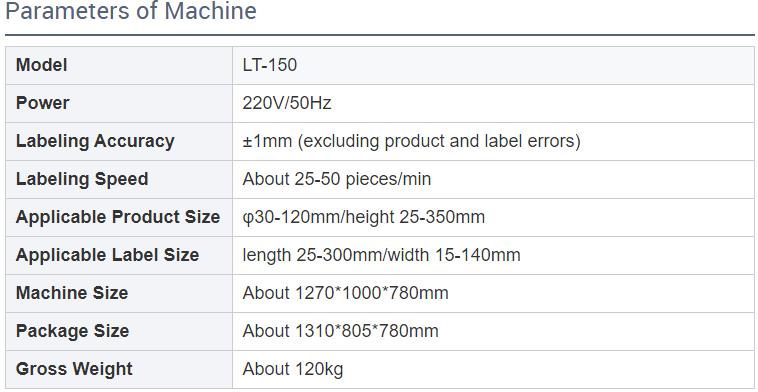This screenshot has height=392, width=758.
Task: Select the Gross Weight label
Action: (x=74, y=369)
